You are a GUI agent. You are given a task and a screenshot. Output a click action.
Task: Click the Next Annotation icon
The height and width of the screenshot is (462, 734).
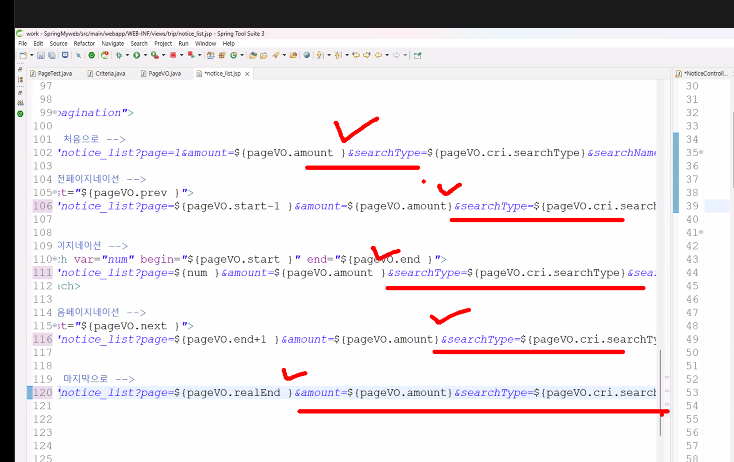coord(320,55)
